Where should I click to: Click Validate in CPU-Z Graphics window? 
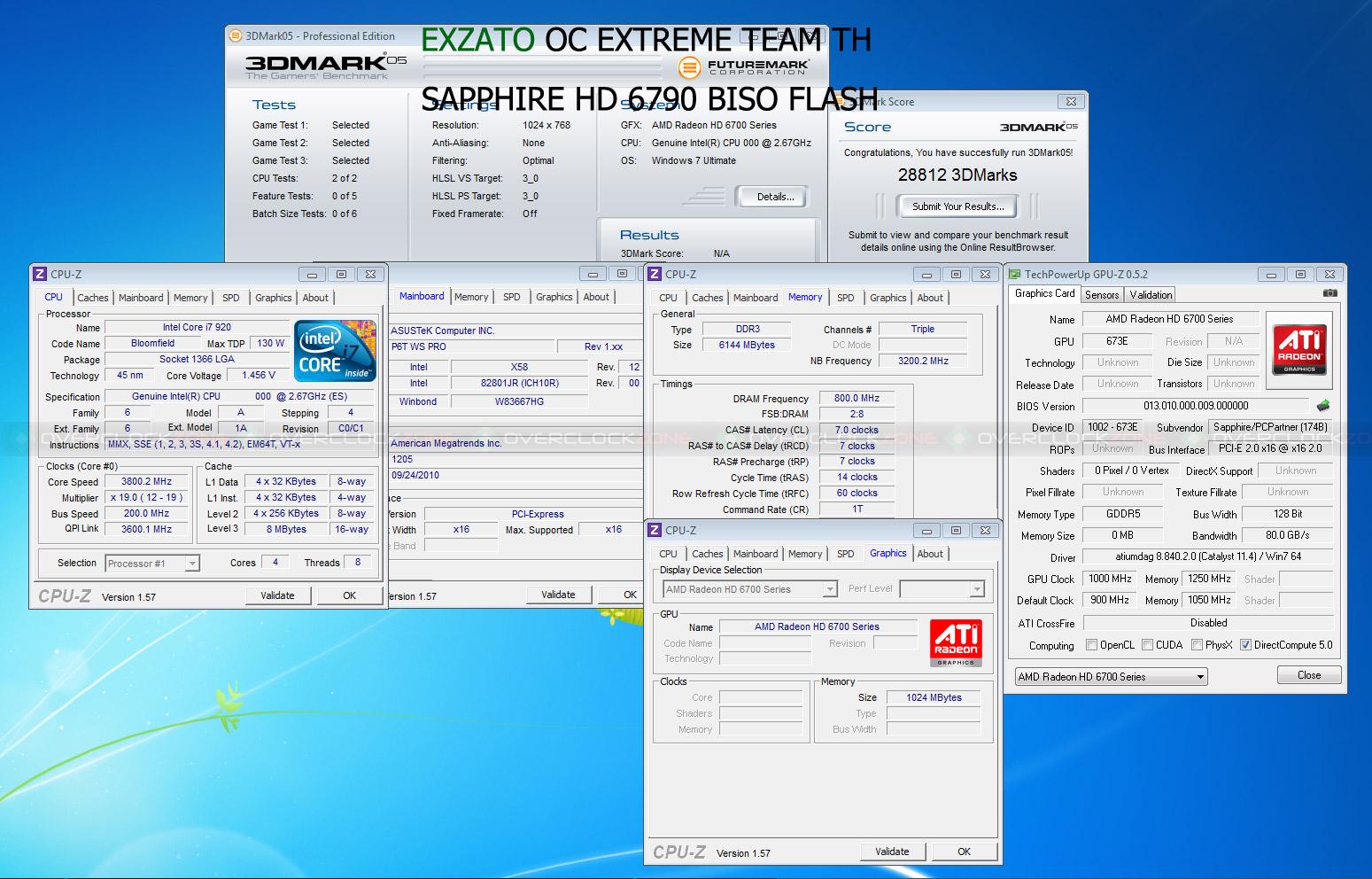(x=892, y=852)
